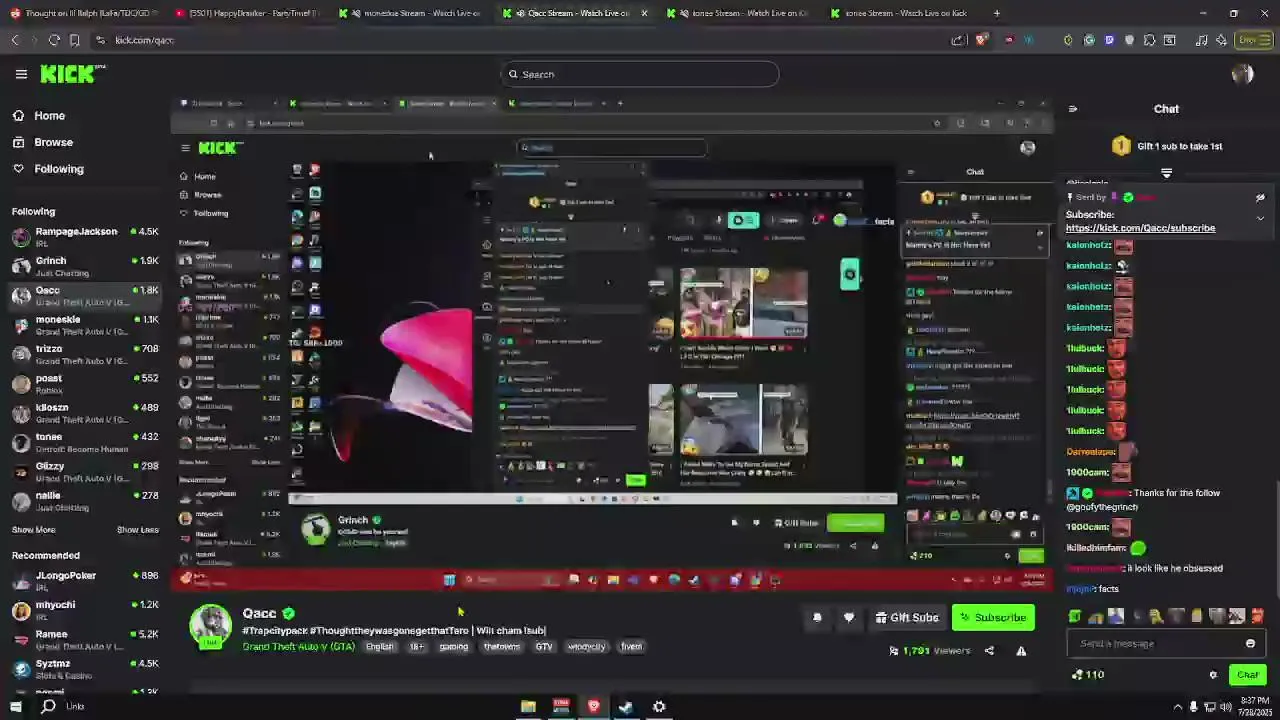Close the Qacc Stream browser tab
1280x720 pixels.
pos(644,13)
